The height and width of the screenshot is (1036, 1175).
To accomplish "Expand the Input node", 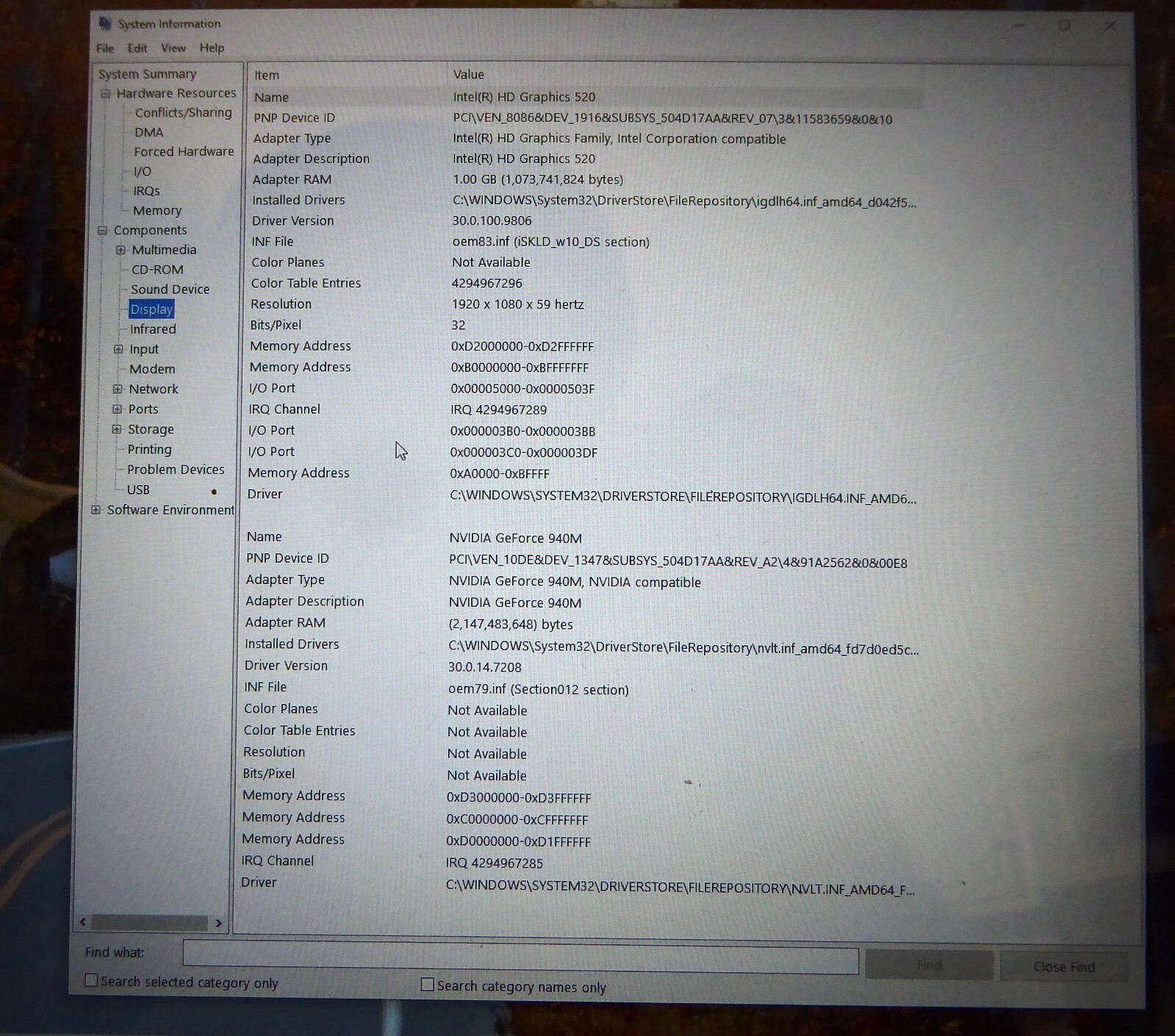I will [118, 350].
